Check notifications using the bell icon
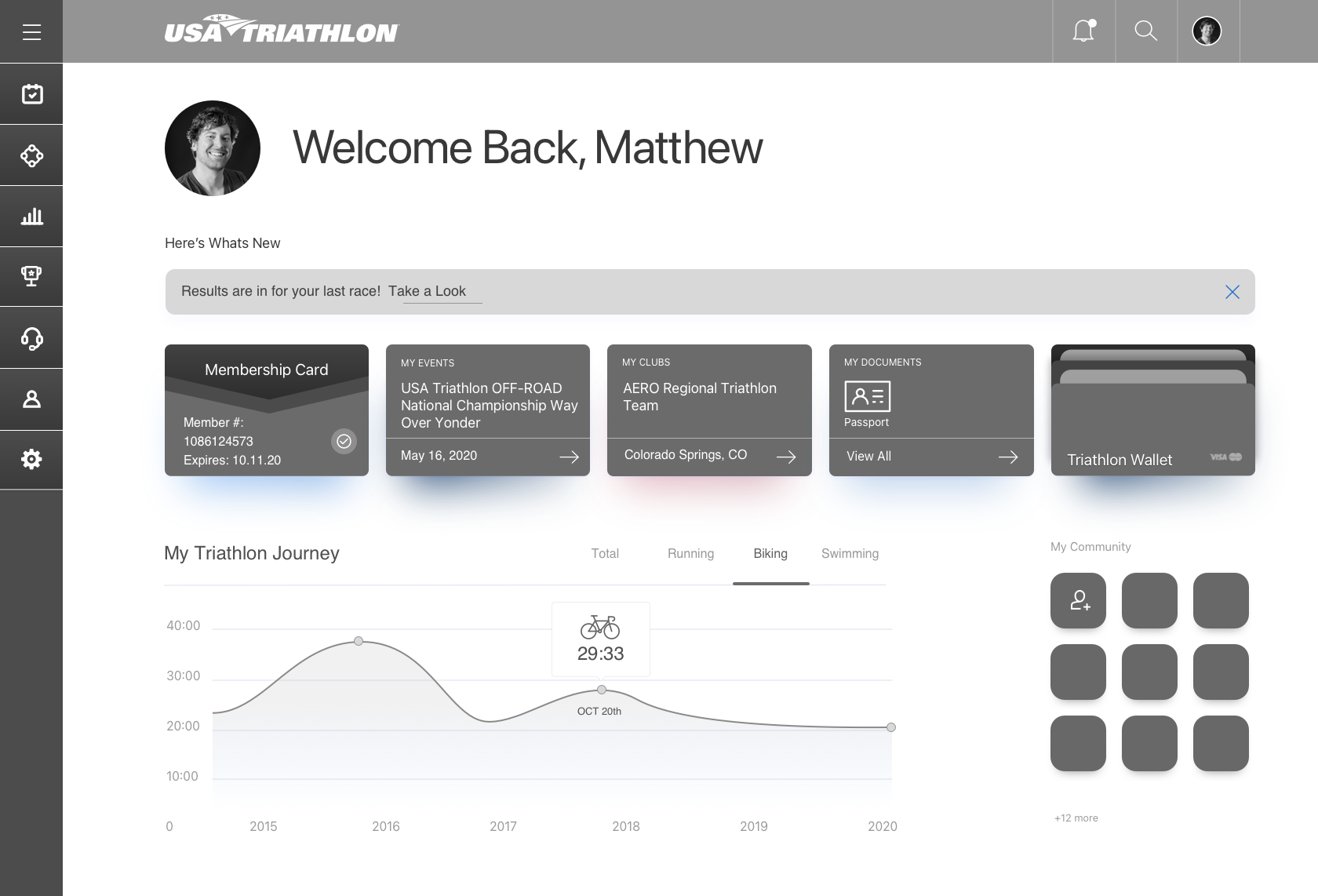The width and height of the screenshot is (1318, 896). tap(1083, 31)
